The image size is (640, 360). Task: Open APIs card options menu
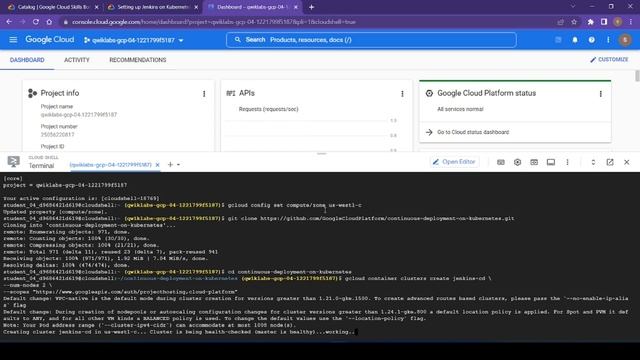click(402, 94)
